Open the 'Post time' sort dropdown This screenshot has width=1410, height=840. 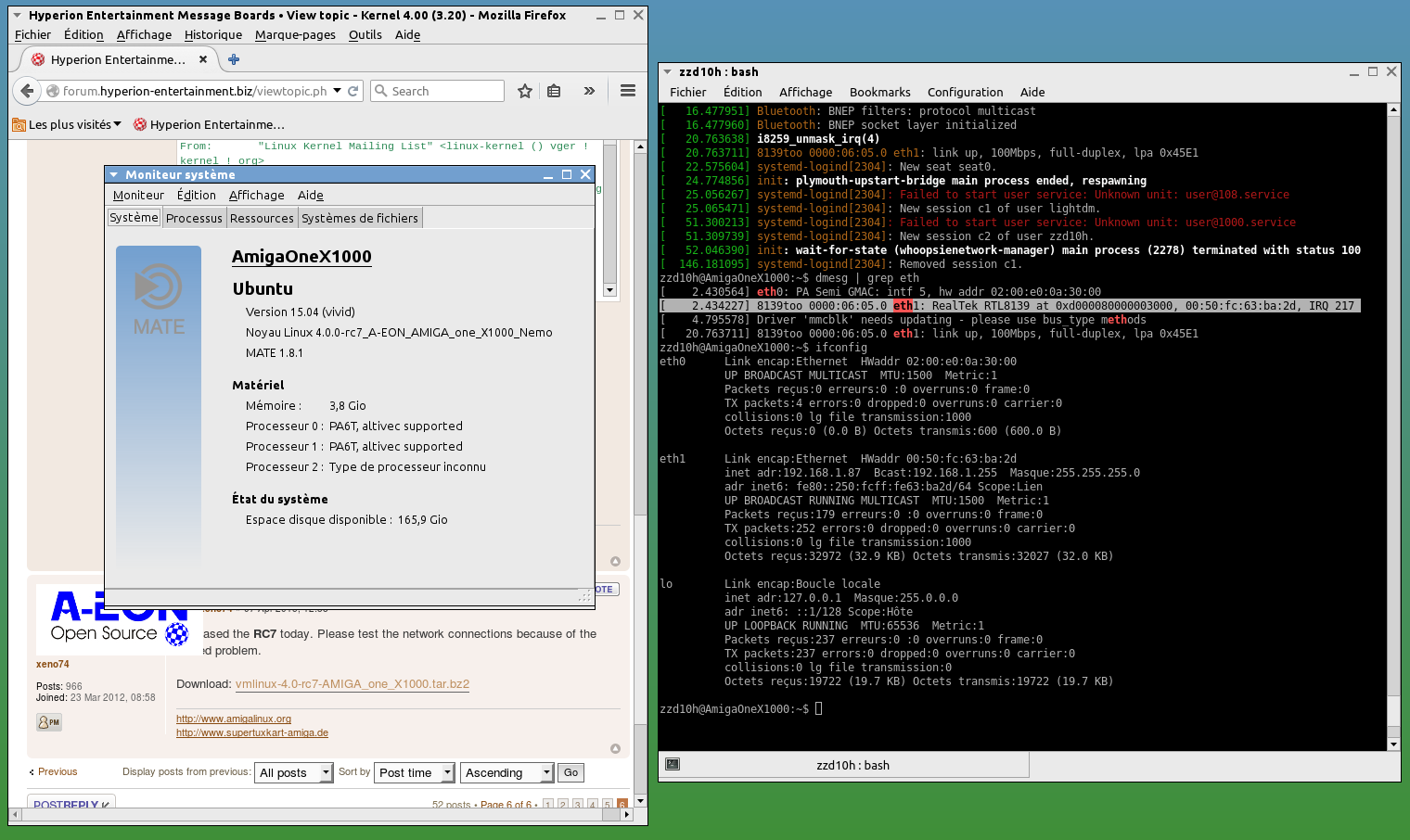point(415,772)
